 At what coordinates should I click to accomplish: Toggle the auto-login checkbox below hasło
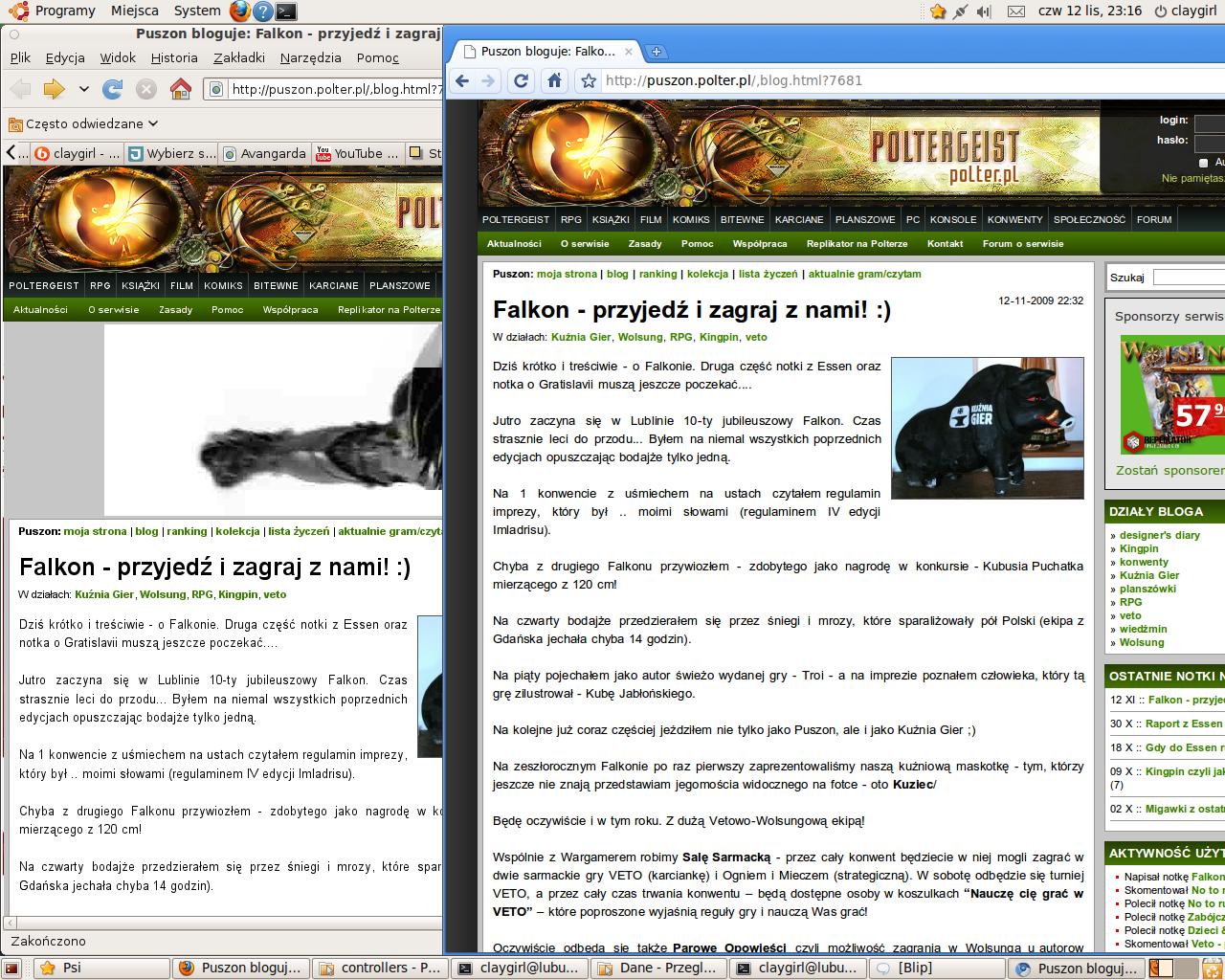1204,163
